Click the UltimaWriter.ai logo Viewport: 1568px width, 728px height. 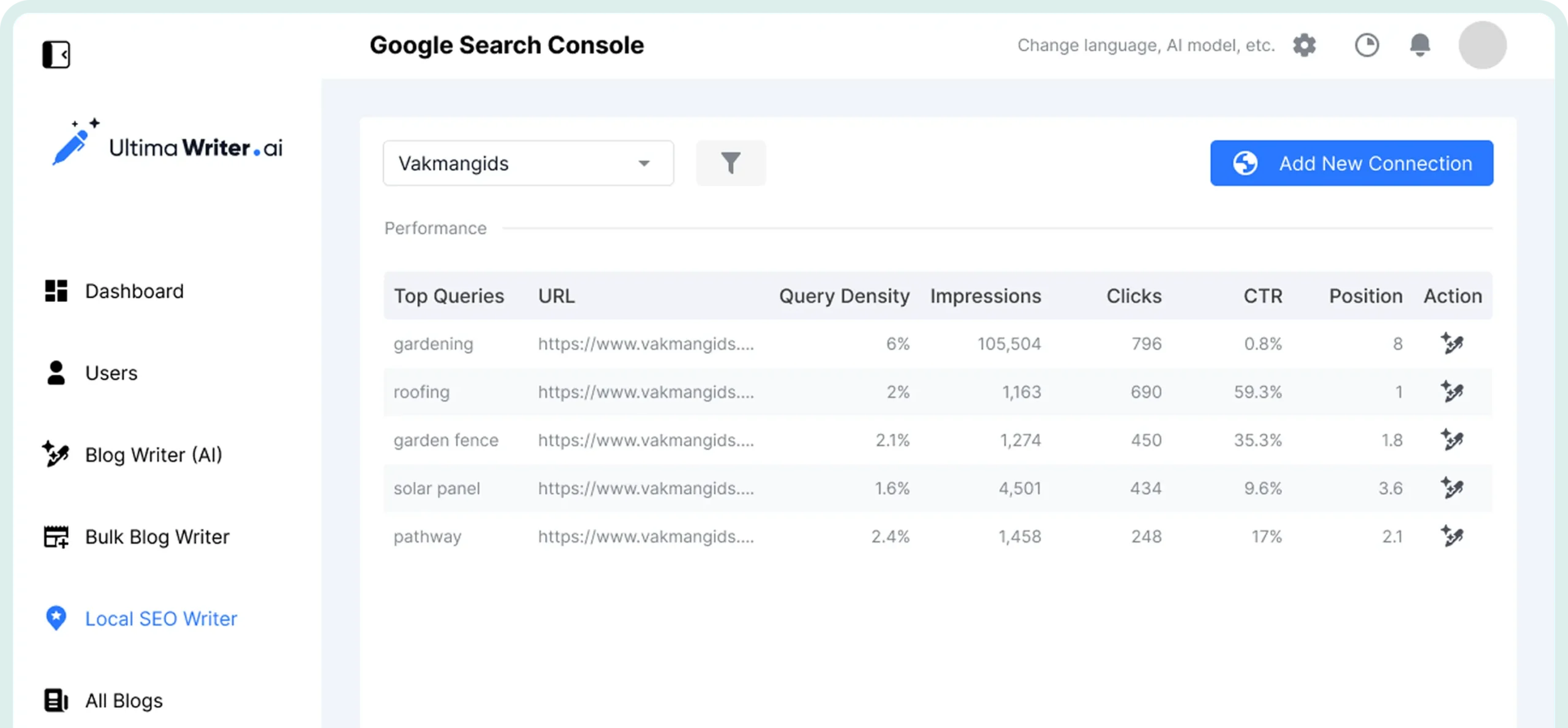pos(167,143)
